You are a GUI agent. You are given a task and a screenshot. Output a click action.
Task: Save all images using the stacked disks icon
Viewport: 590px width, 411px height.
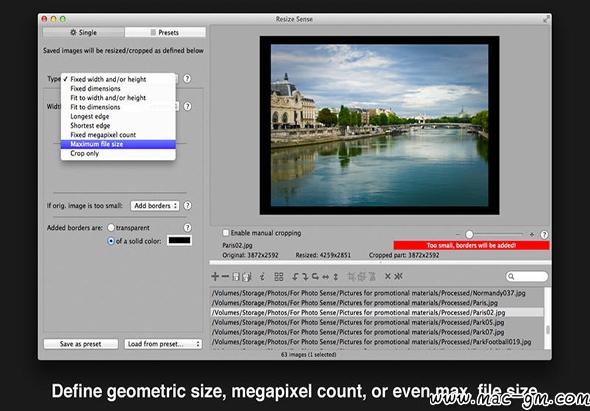pos(246,277)
